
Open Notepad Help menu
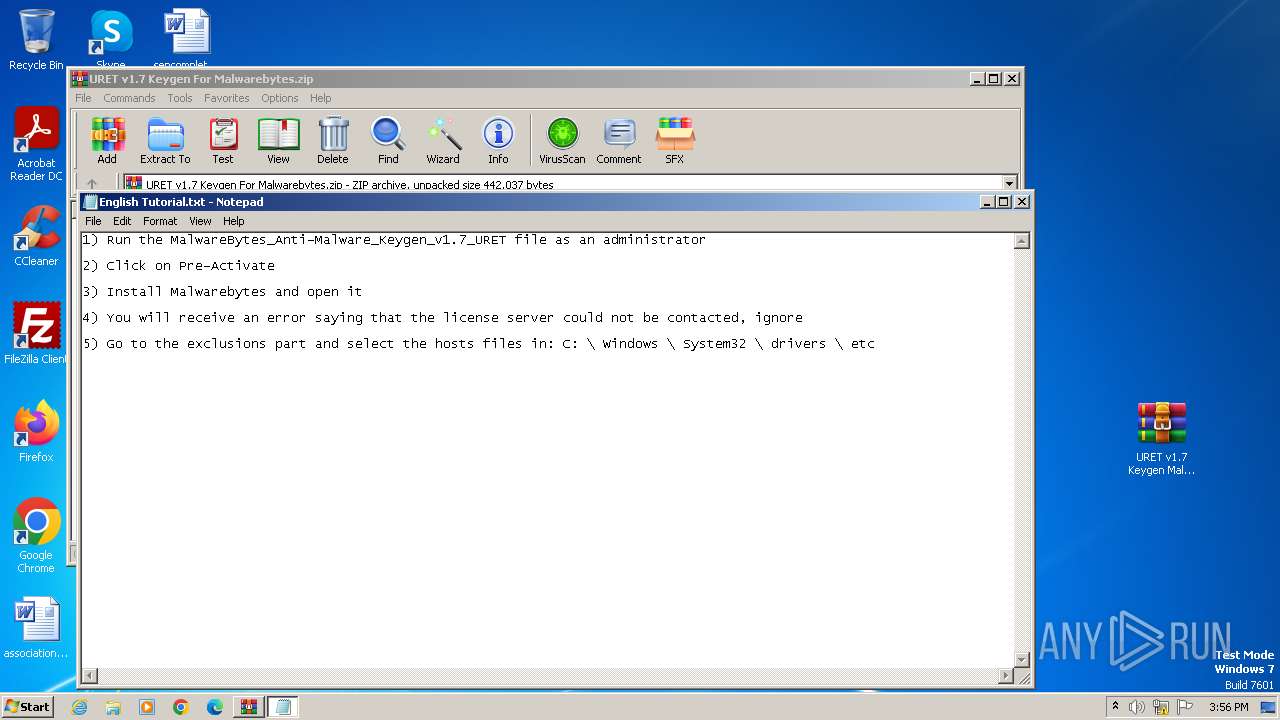pyautogui.click(x=233, y=221)
